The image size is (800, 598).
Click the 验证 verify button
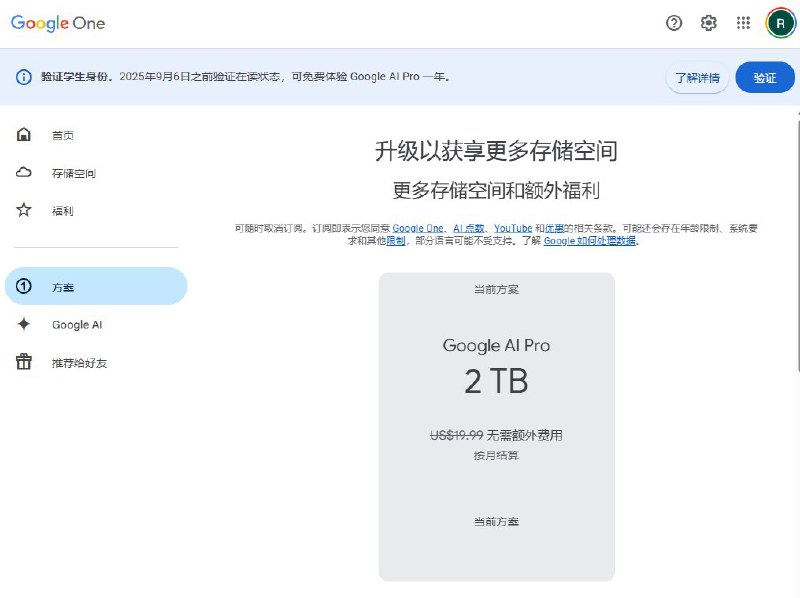[765, 76]
